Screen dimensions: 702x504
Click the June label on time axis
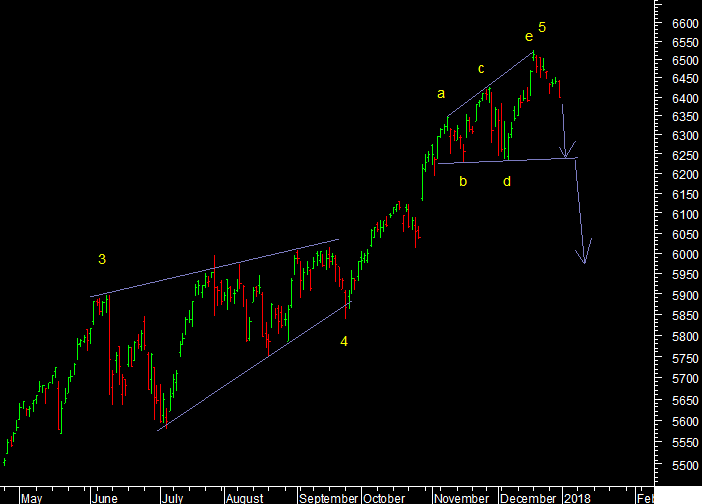point(105,497)
